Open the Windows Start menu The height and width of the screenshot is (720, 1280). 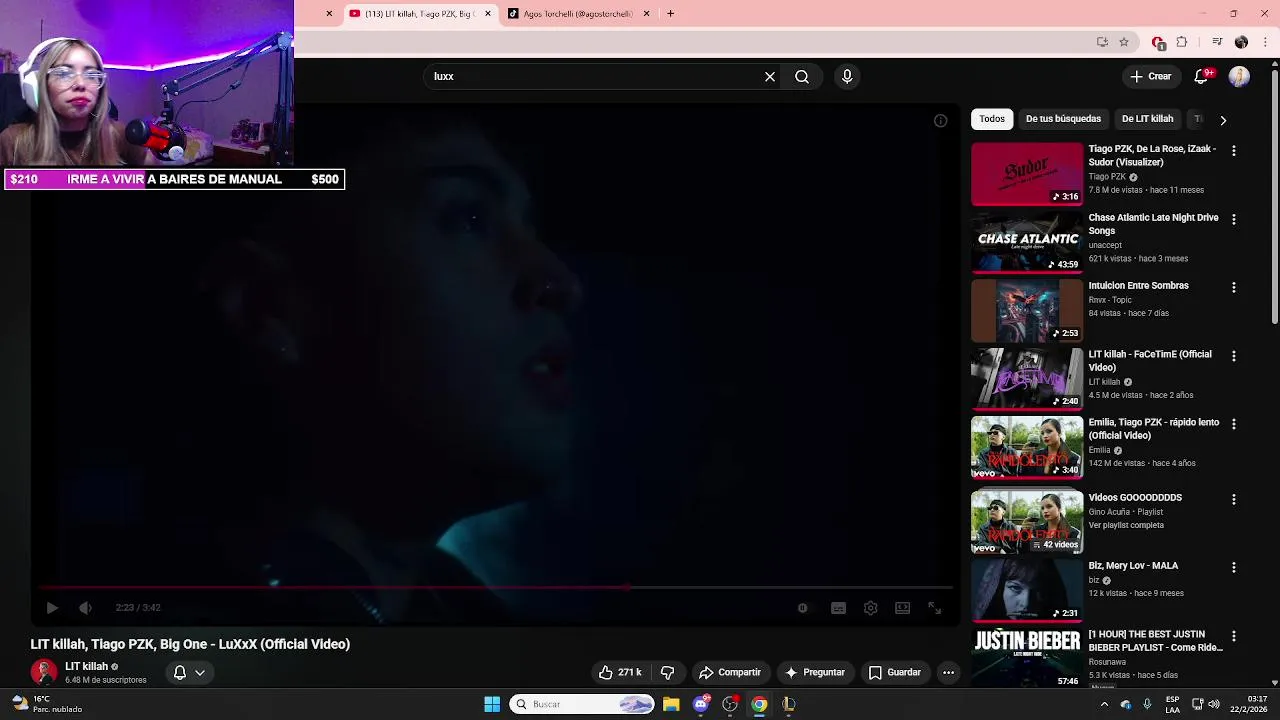[492, 704]
